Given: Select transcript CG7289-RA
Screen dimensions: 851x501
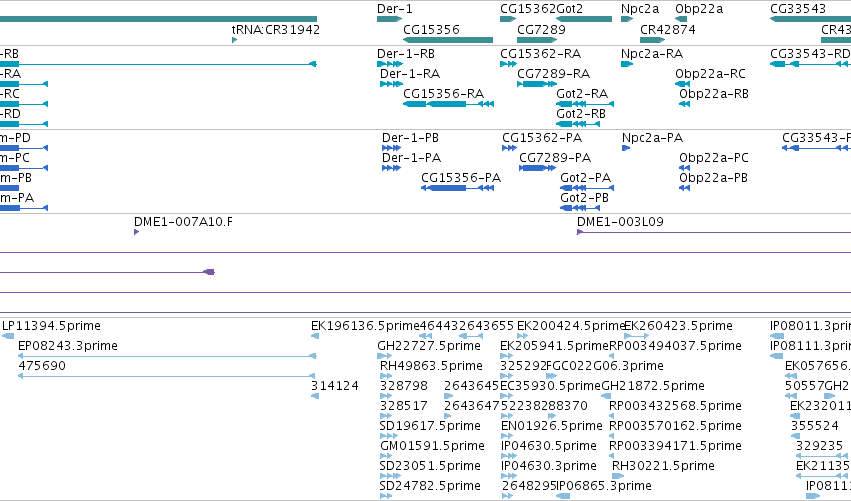Looking at the screenshot, I should (x=537, y=84).
